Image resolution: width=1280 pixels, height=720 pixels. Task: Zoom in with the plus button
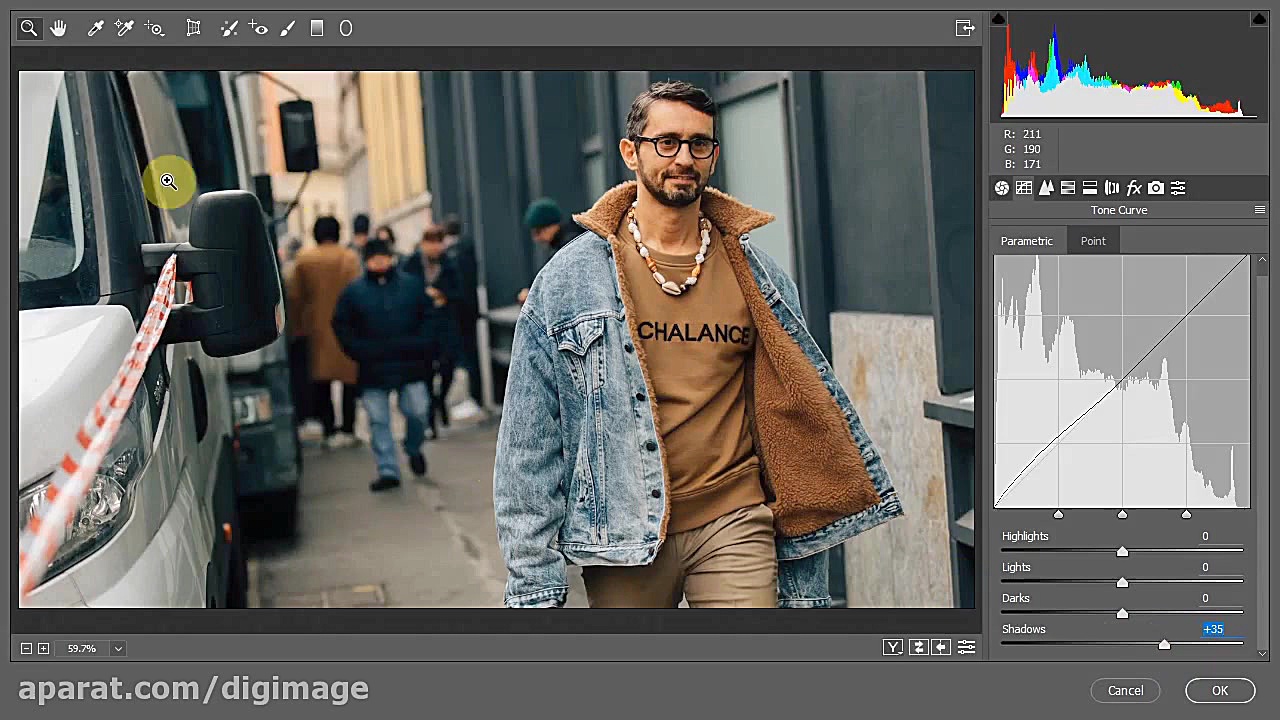44,649
